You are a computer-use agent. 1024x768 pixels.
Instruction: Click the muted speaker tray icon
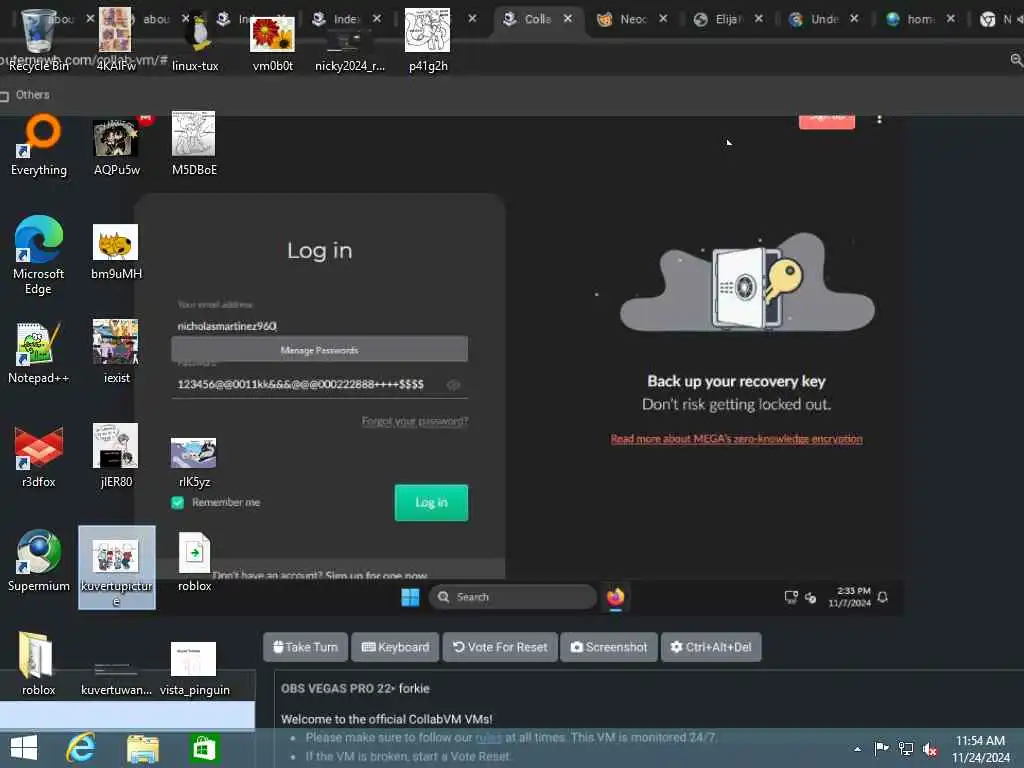[930, 748]
